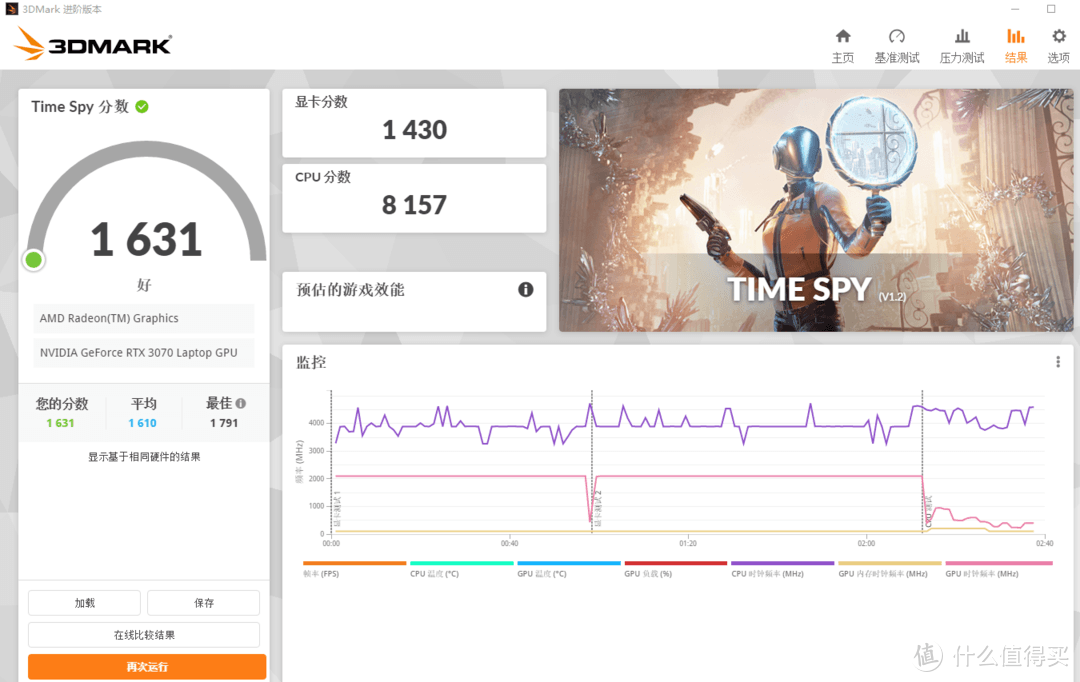1080x682 pixels.
Task: Open info icon in 预估的游戏效能 panel
Action: [x=526, y=289]
